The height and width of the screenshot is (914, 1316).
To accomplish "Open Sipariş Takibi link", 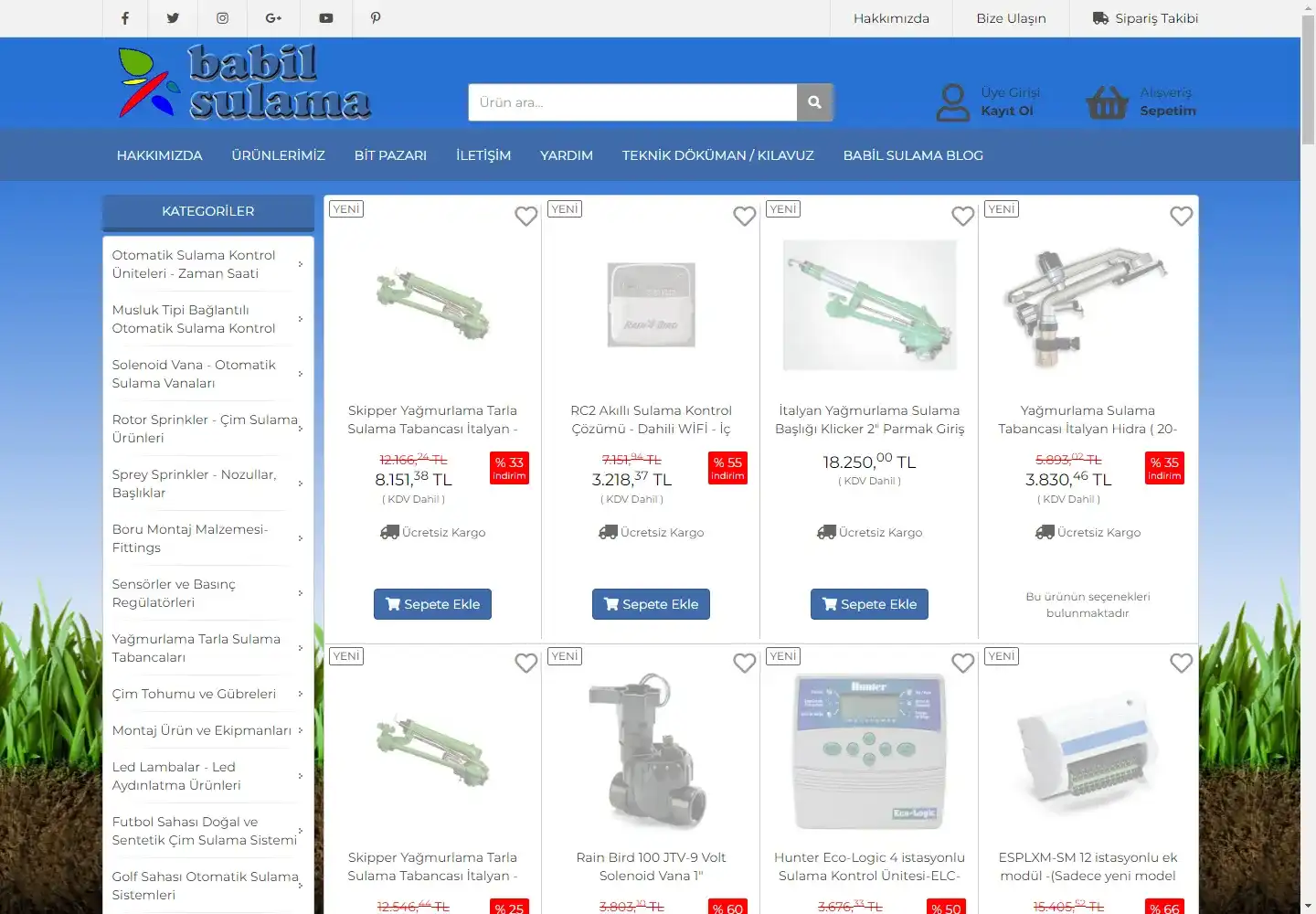I will point(1145,18).
